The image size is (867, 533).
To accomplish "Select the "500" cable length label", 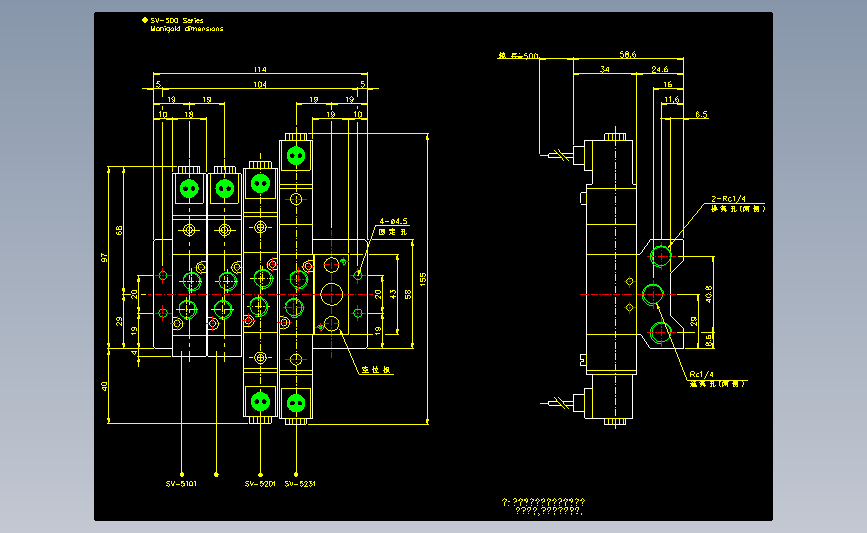I will pyautogui.click(x=531, y=56).
